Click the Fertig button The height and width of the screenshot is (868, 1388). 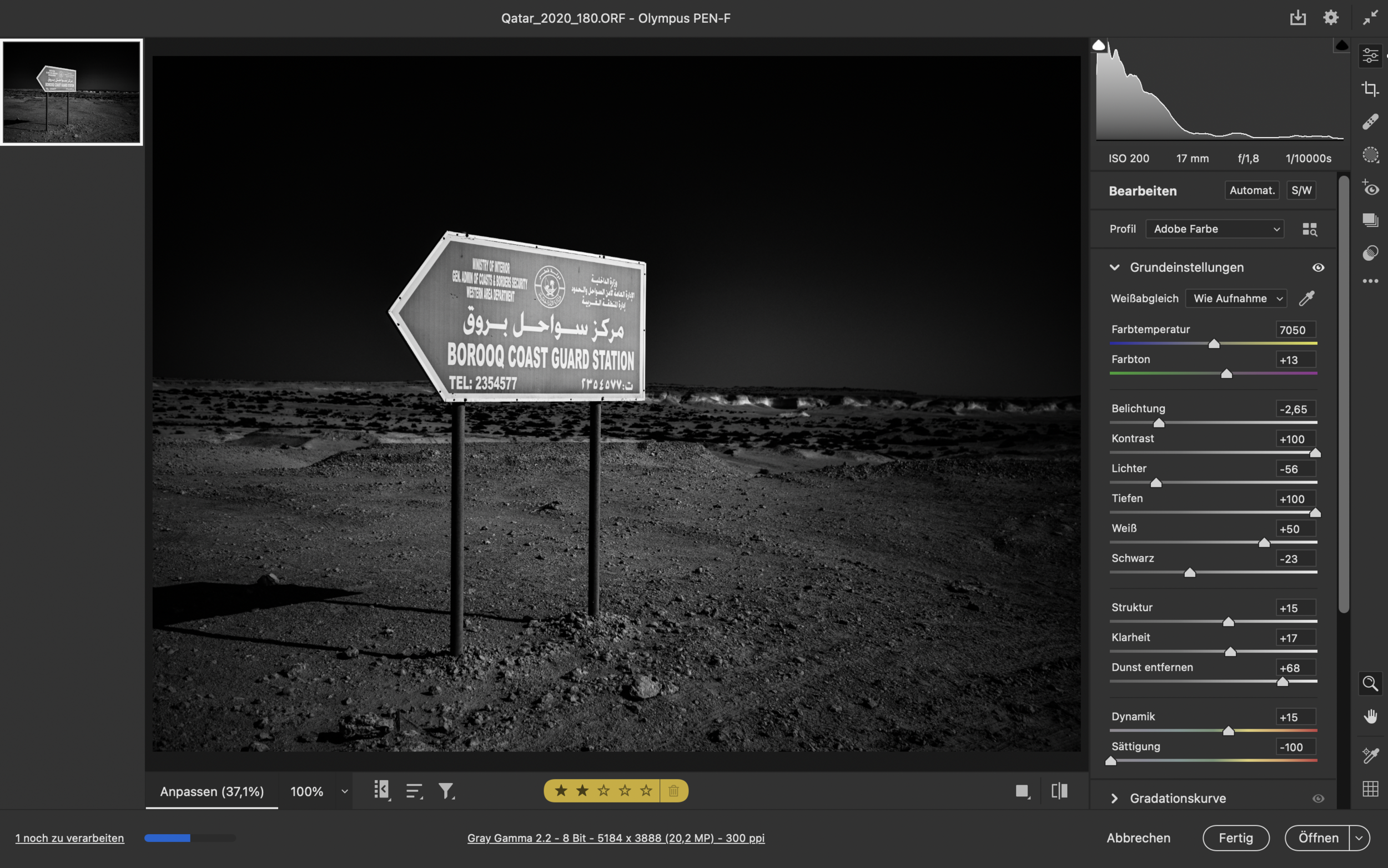1235,838
